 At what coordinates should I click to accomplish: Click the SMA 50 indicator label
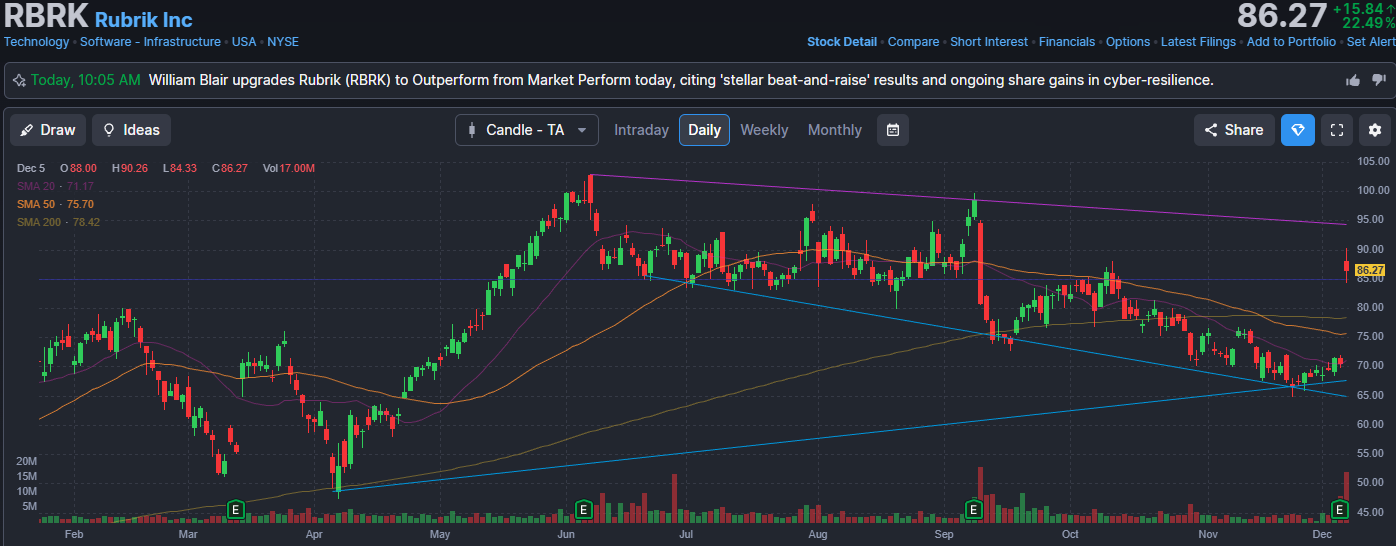[x=55, y=204]
